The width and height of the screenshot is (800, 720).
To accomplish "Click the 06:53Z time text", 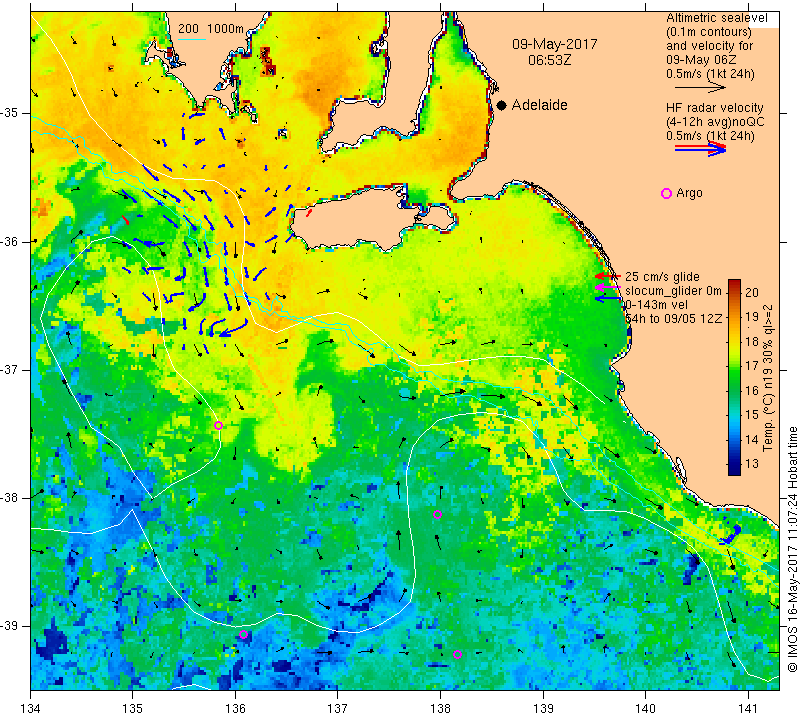I will tap(549, 60).
